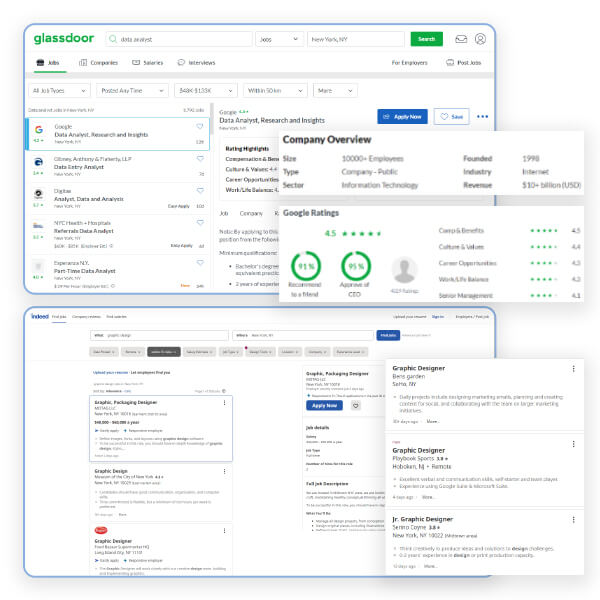The width and height of the screenshot is (600, 600).
Task: Click Apply Now on Indeed job detail
Action: pyautogui.click(x=324, y=406)
